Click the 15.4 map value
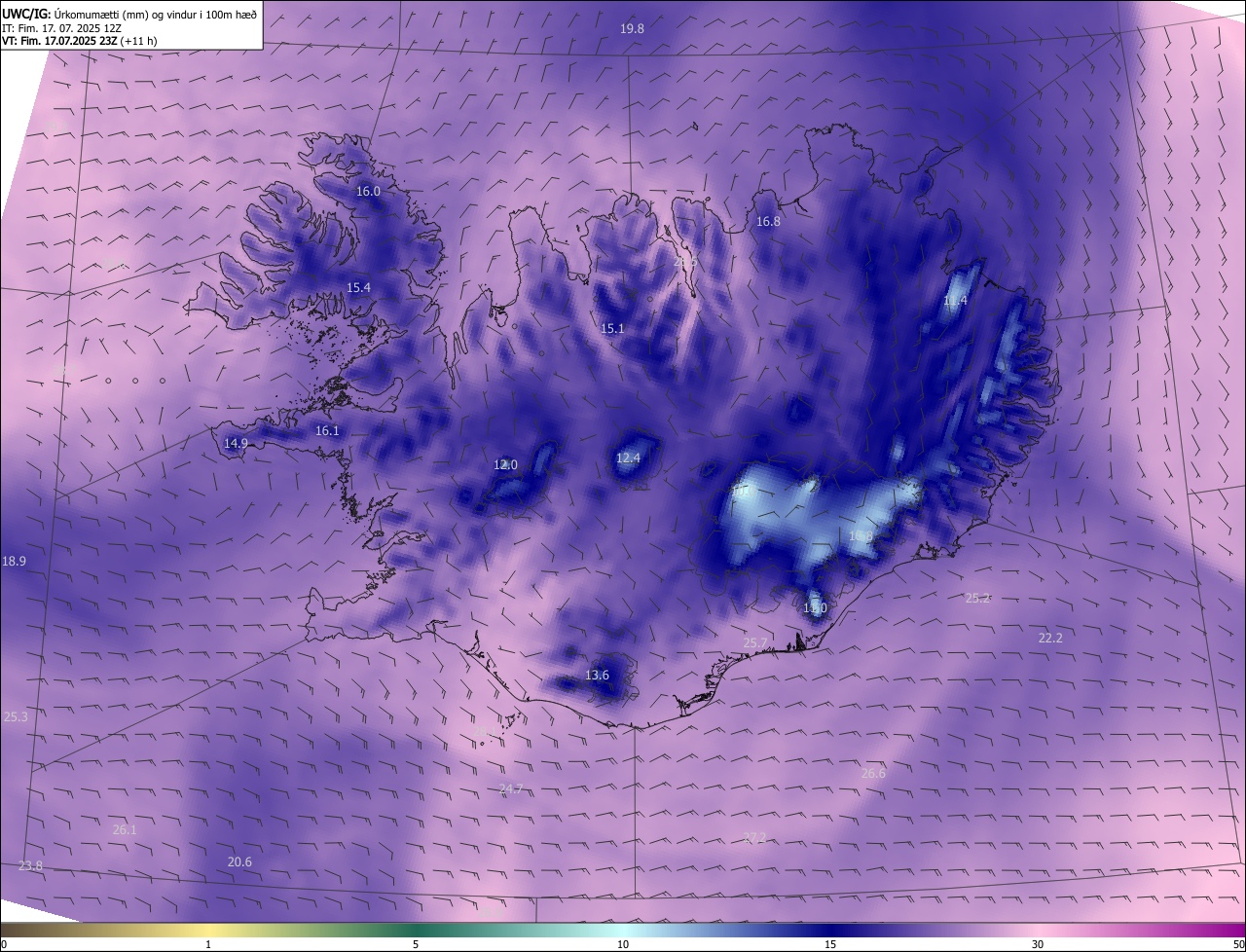Screen dimensions: 1246x952 (358, 288)
